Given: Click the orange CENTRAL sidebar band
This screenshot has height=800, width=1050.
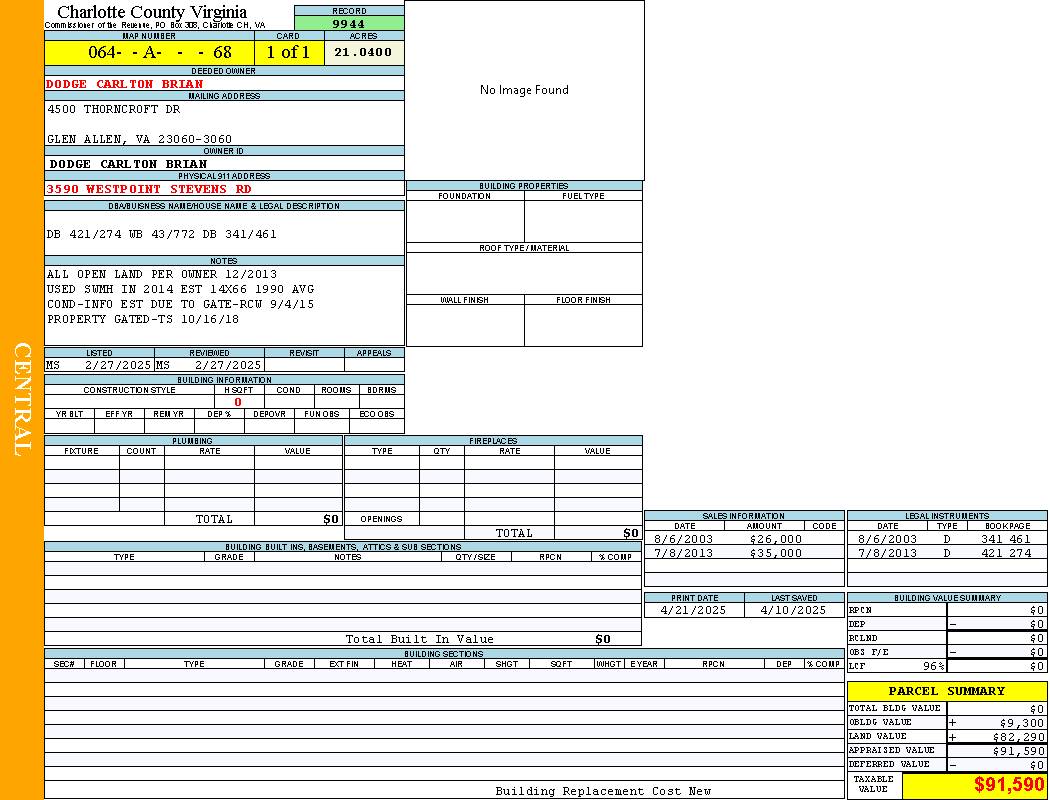Looking at the screenshot, I should click(22, 400).
